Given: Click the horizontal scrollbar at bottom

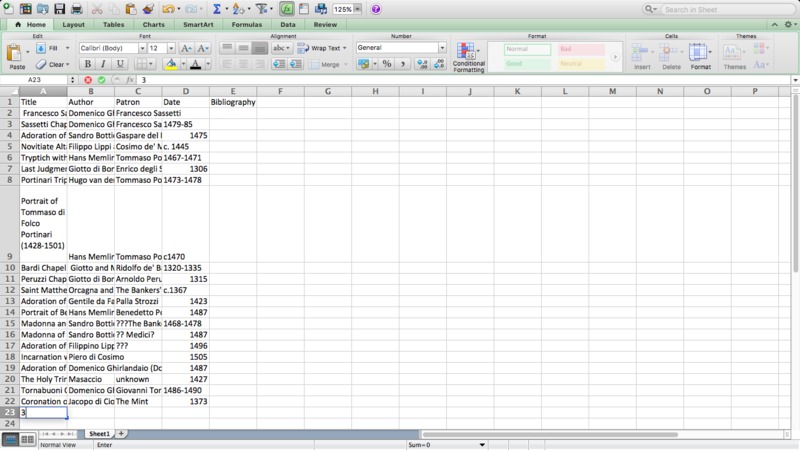Looking at the screenshot, I should pyautogui.click(x=550, y=434).
